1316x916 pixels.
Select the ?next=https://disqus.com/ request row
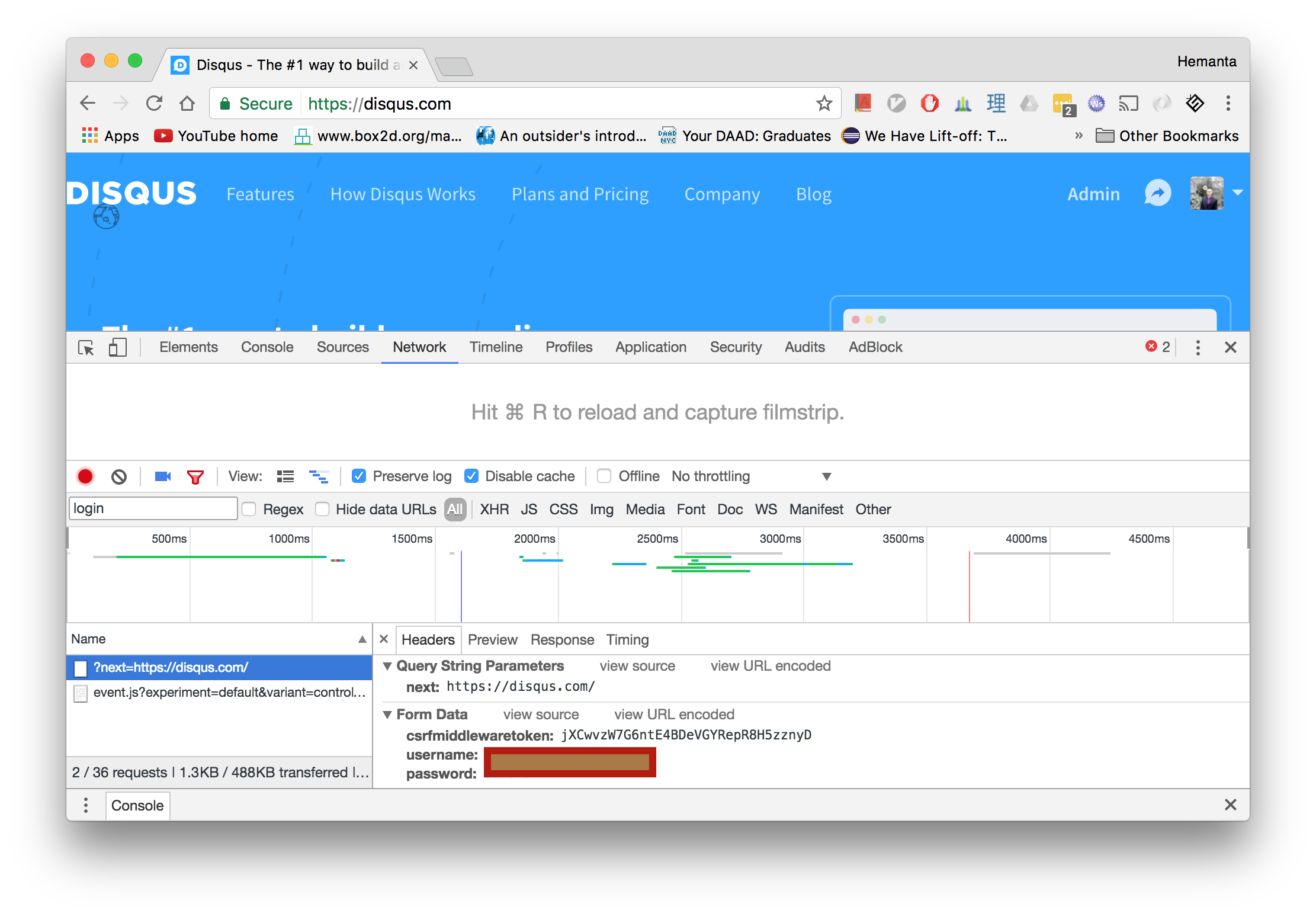click(x=219, y=668)
